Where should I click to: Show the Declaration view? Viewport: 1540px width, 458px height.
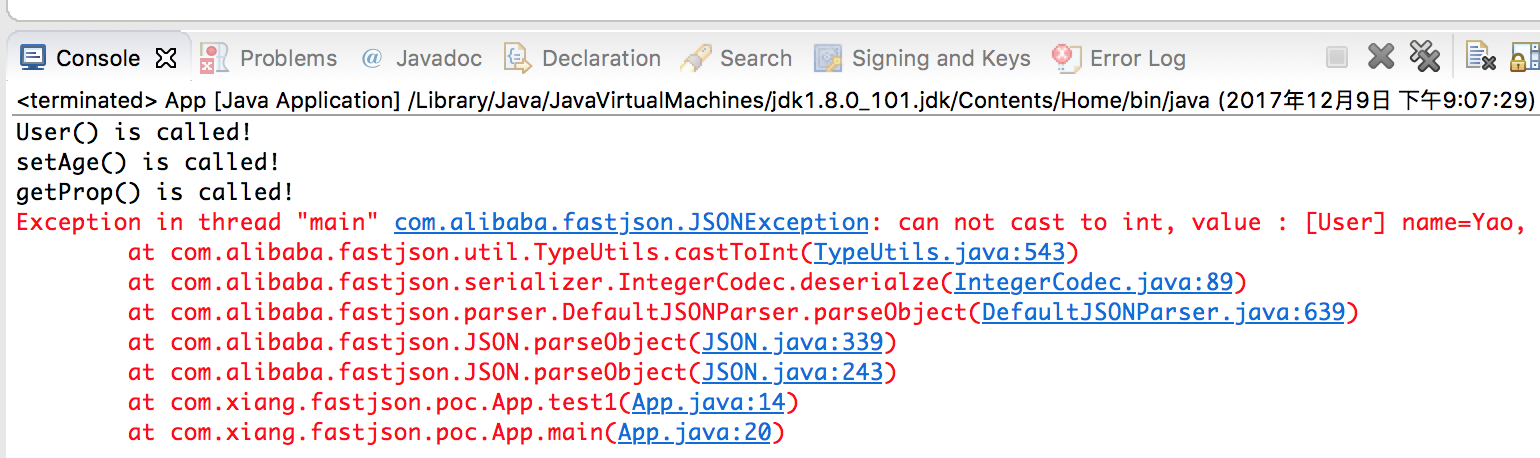[x=601, y=58]
